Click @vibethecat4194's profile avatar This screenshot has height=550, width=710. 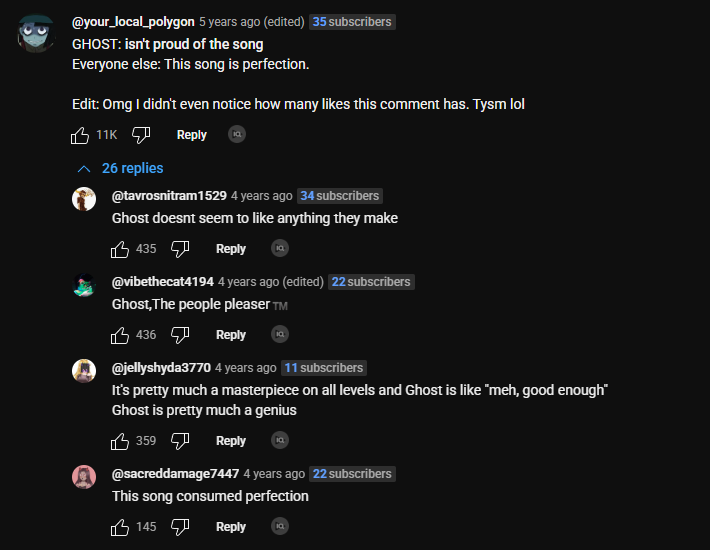tap(84, 285)
